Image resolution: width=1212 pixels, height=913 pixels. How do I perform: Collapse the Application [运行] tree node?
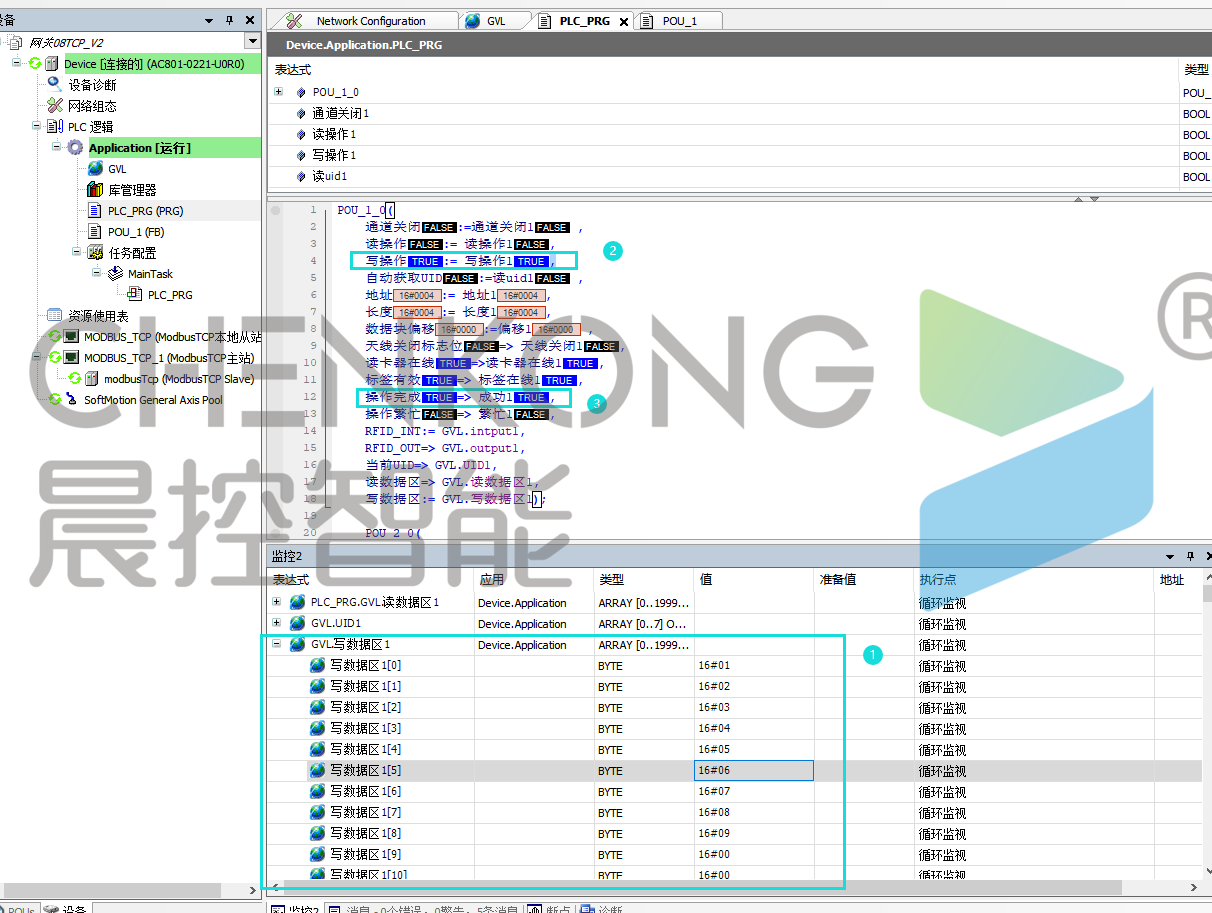[x=57, y=148]
